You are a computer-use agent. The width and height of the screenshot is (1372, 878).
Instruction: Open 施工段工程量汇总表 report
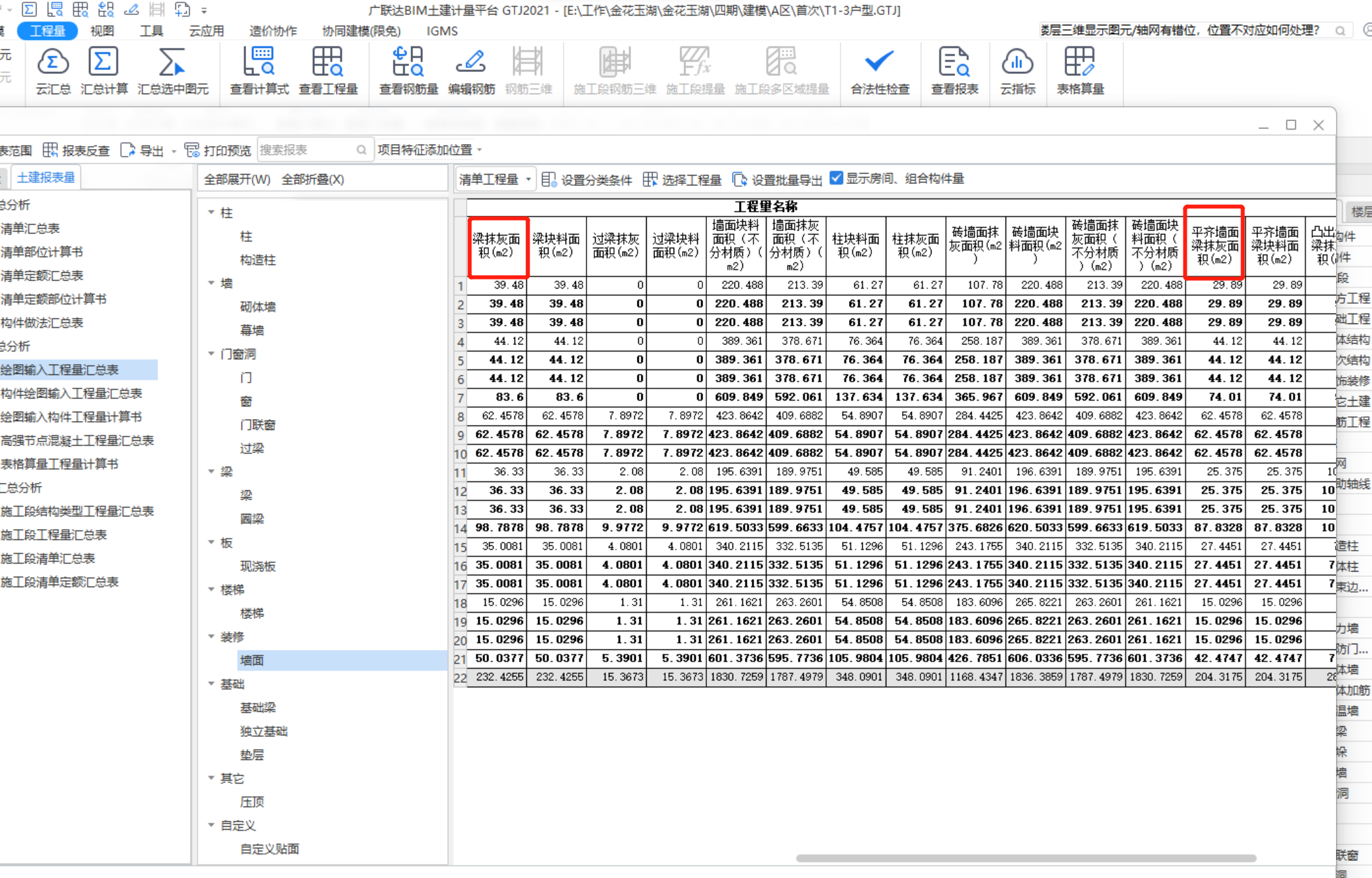54,535
